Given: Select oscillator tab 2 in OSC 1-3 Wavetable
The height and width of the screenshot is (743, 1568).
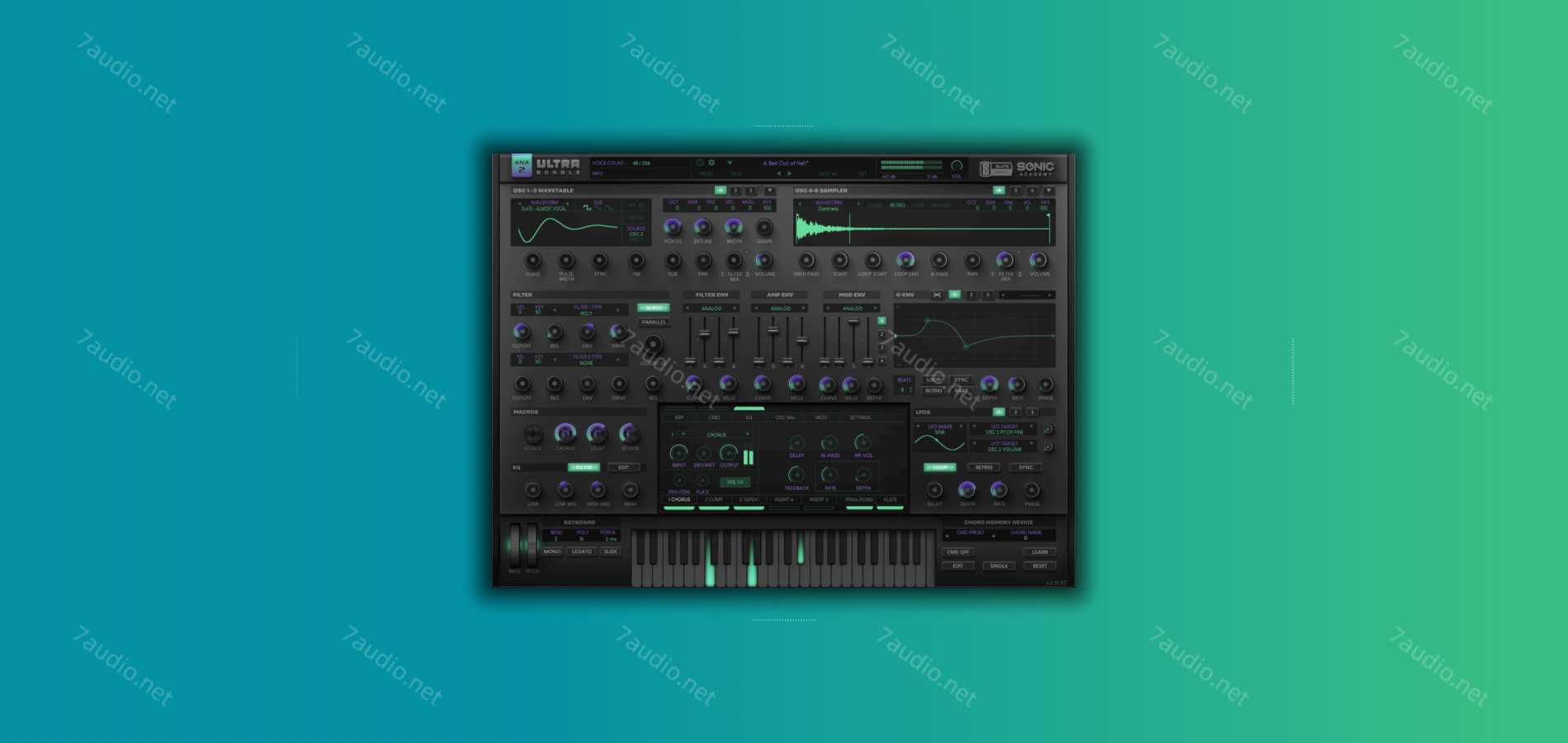Looking at the screenshot, I should coord(735,191).
